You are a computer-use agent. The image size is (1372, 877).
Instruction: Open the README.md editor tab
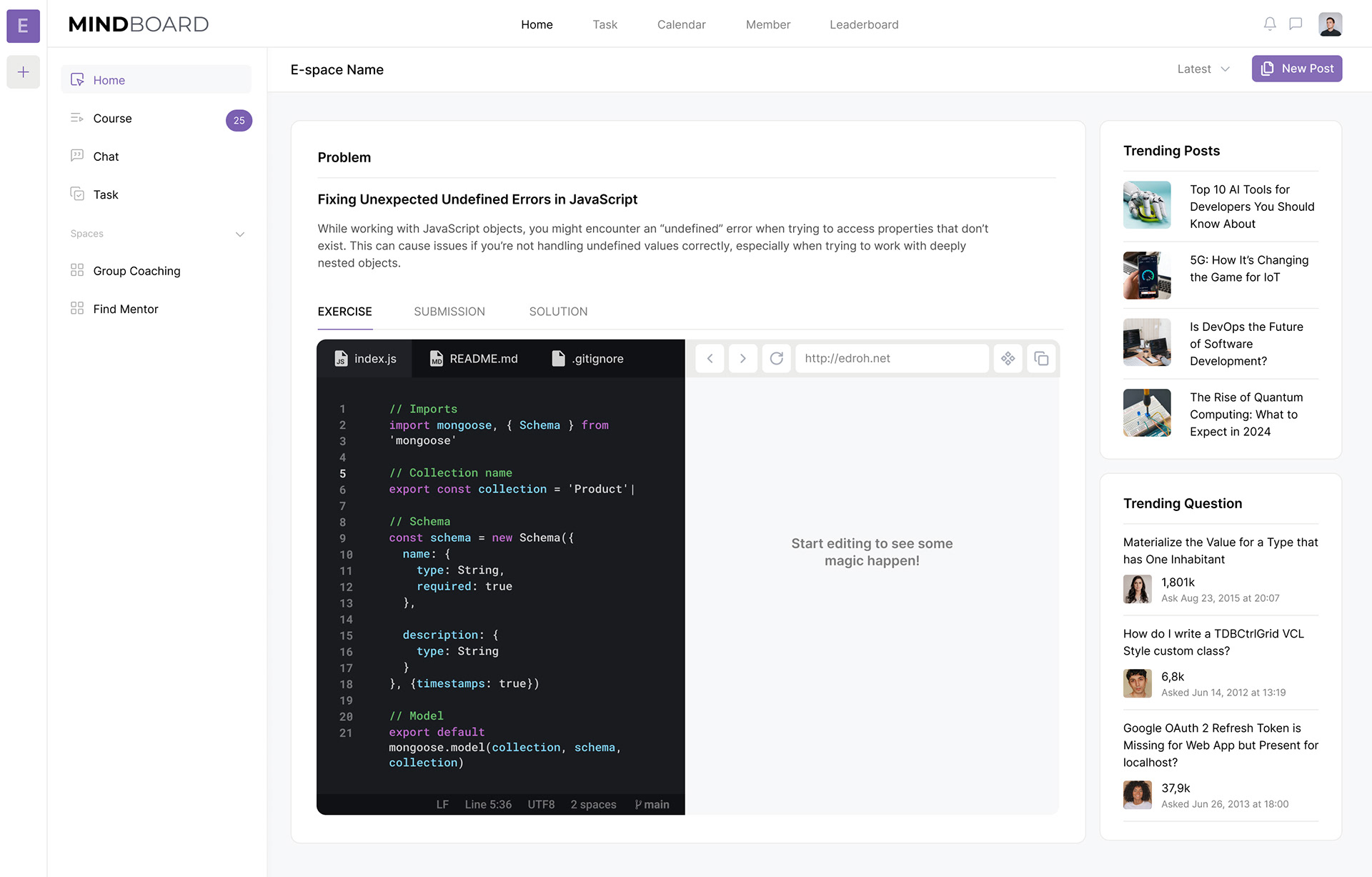[x=474, y=358]
